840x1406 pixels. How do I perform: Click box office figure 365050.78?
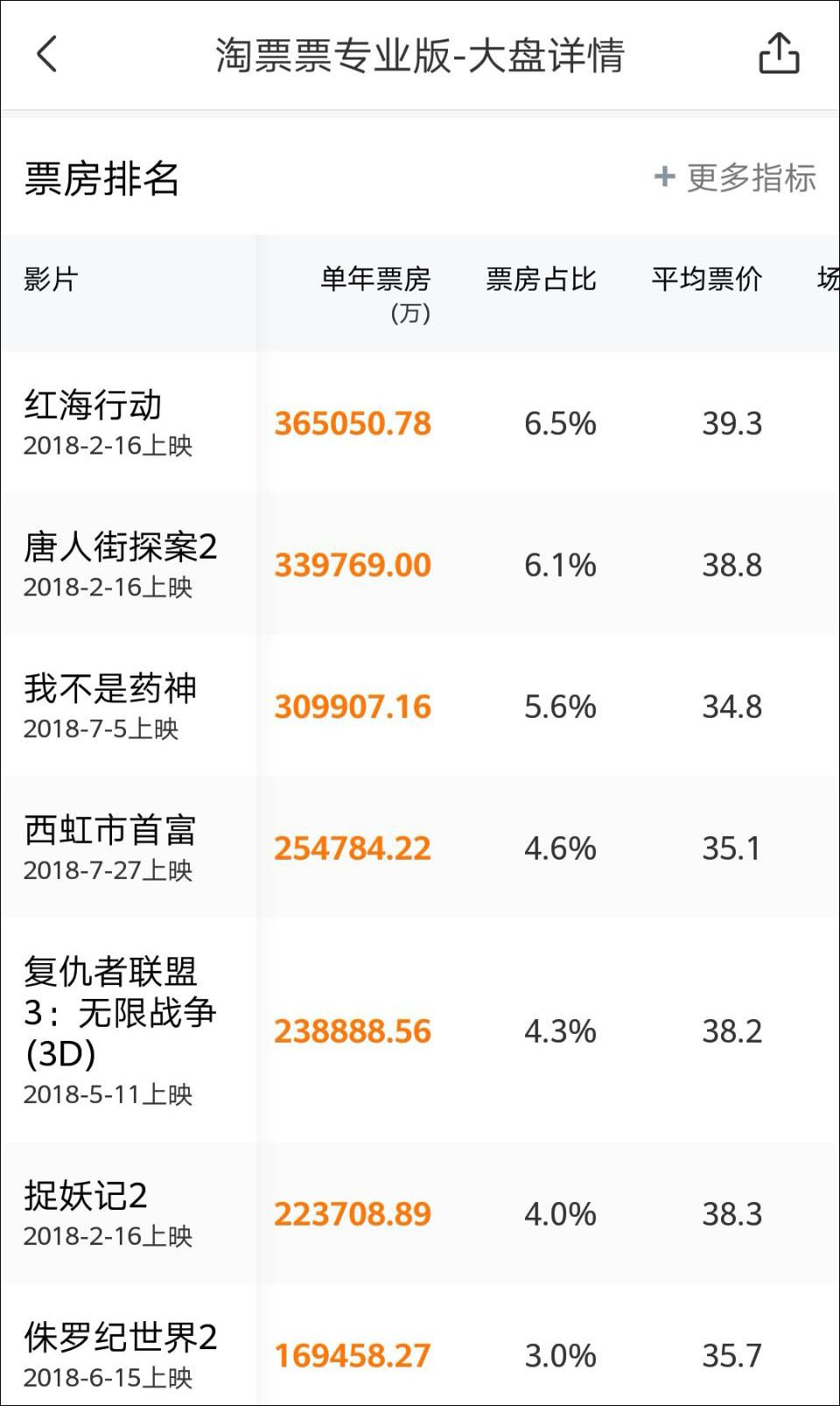(353, 424)
